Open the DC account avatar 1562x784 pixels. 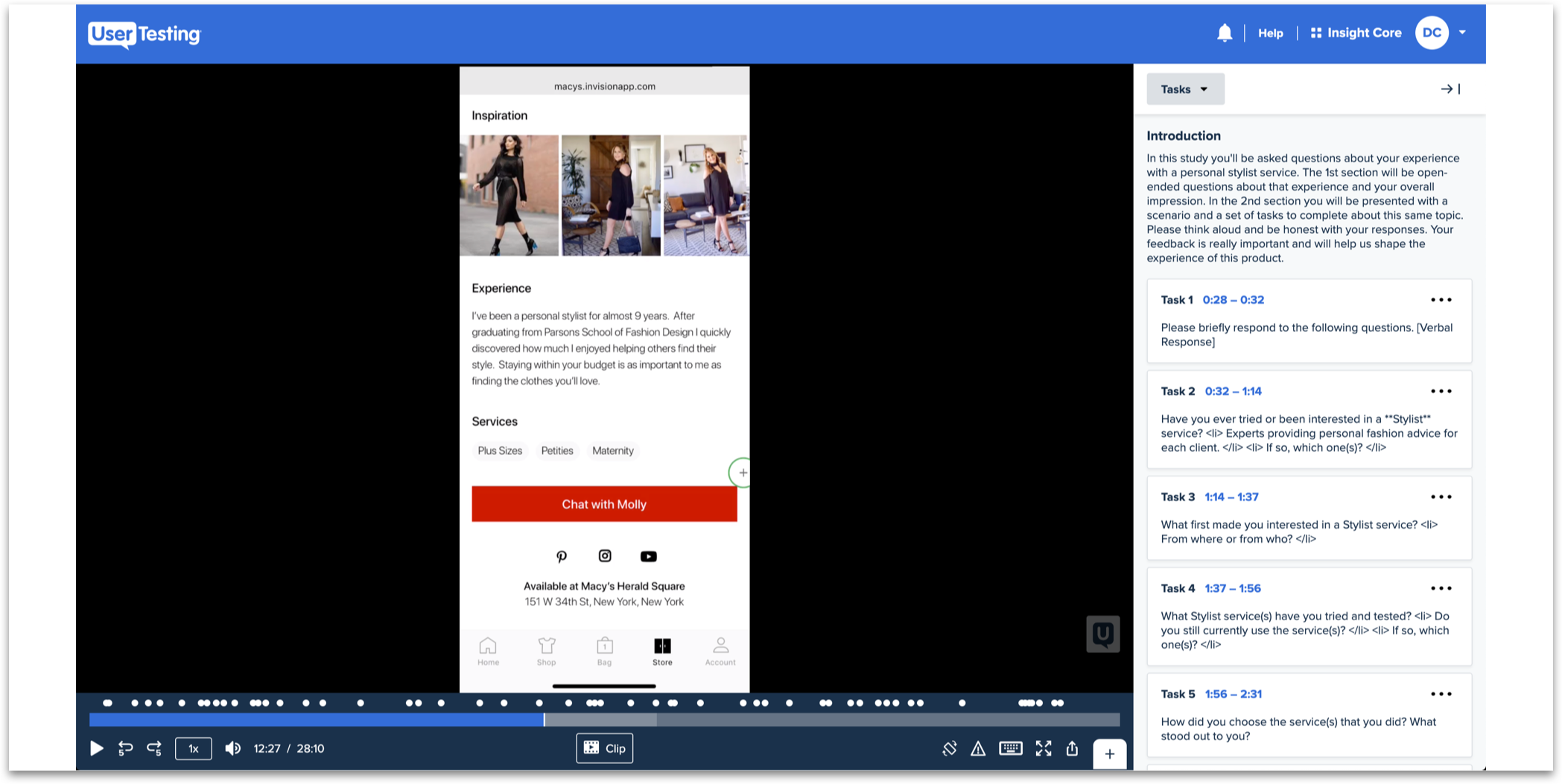pos(1431,33)
